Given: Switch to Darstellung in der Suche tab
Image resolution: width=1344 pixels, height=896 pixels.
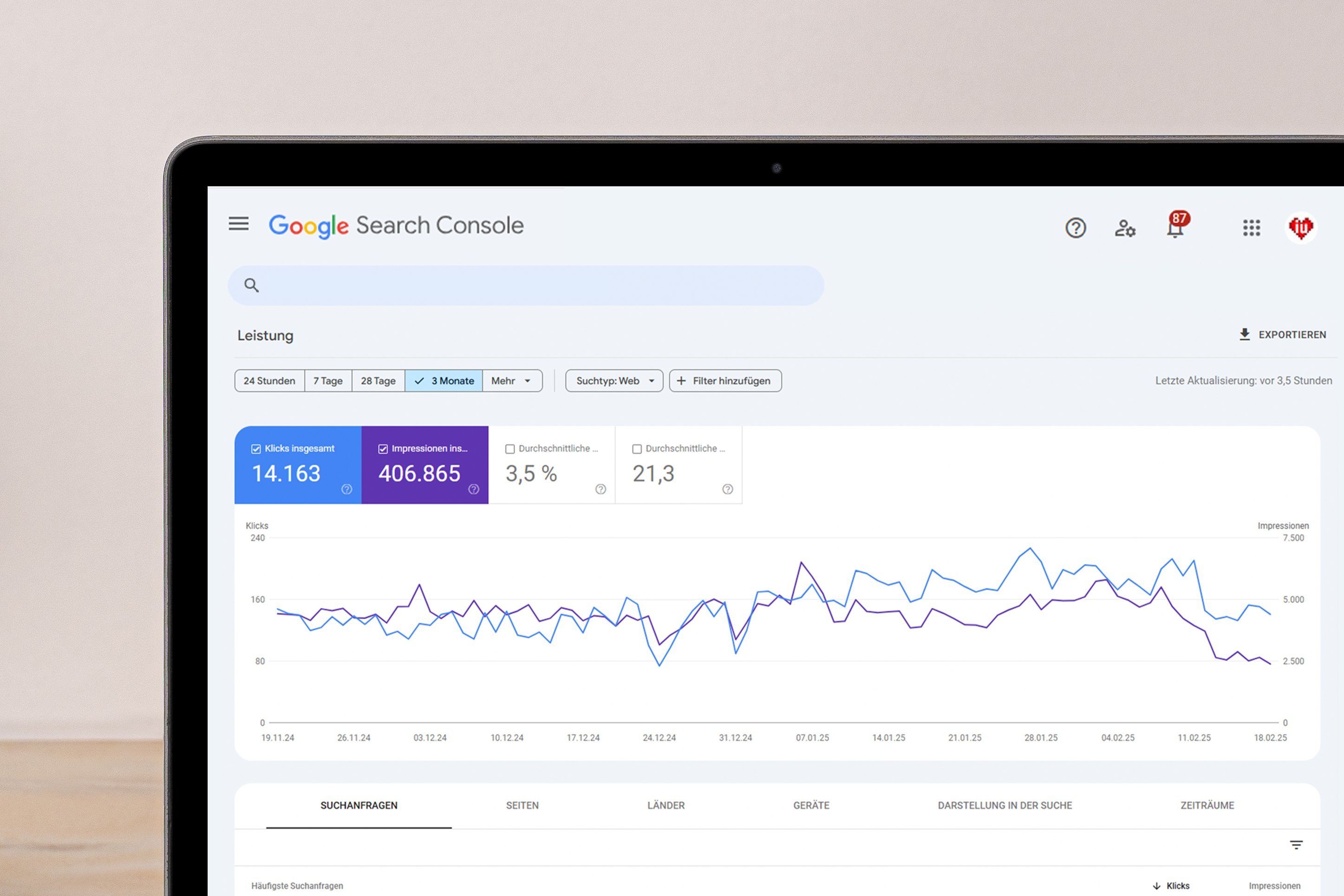Looking at the screenshot, I should (x=1005, y=805).
